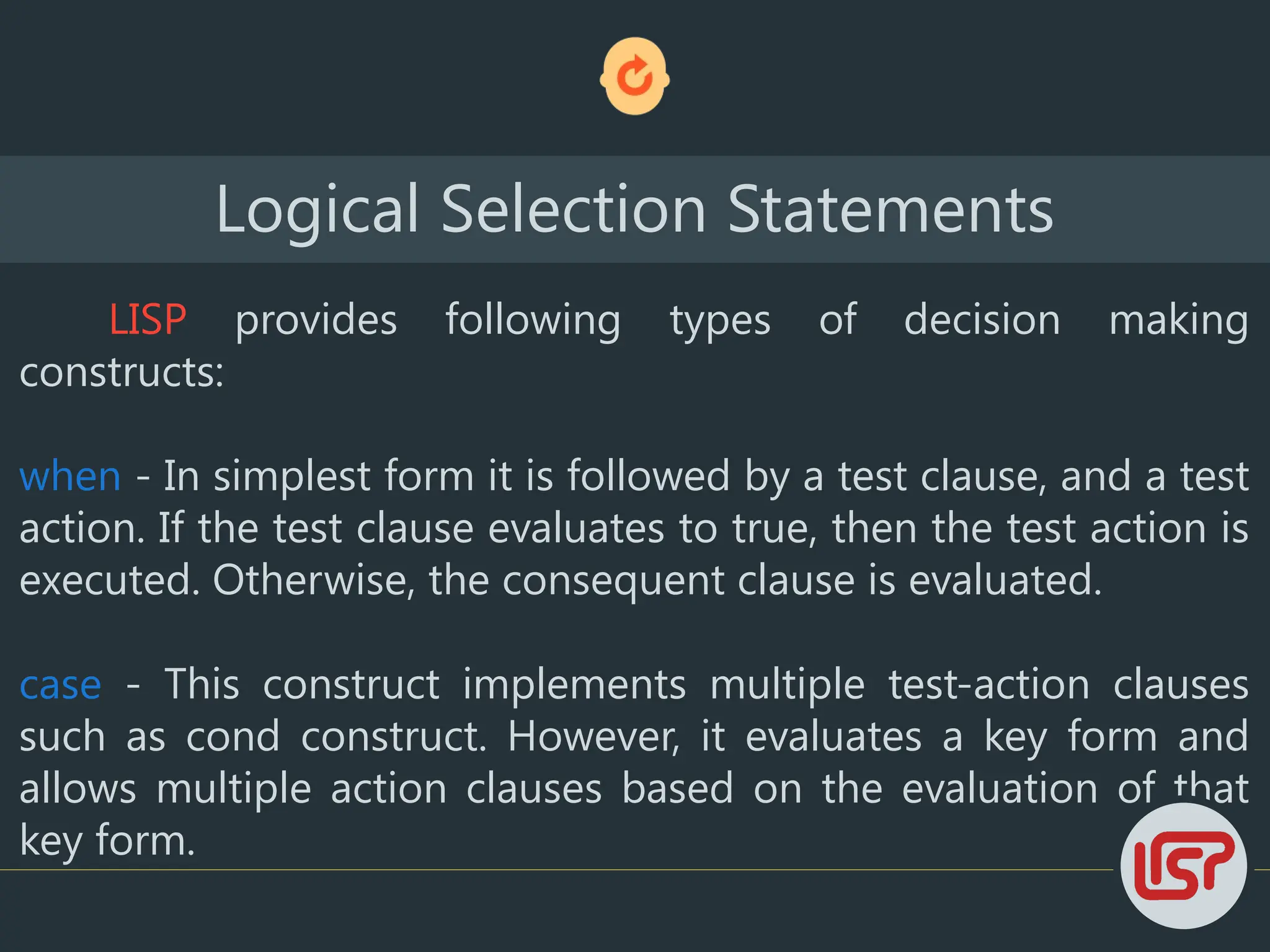Click the blue 'case' keyword
1270x952 pixels.
pos(60,685)
